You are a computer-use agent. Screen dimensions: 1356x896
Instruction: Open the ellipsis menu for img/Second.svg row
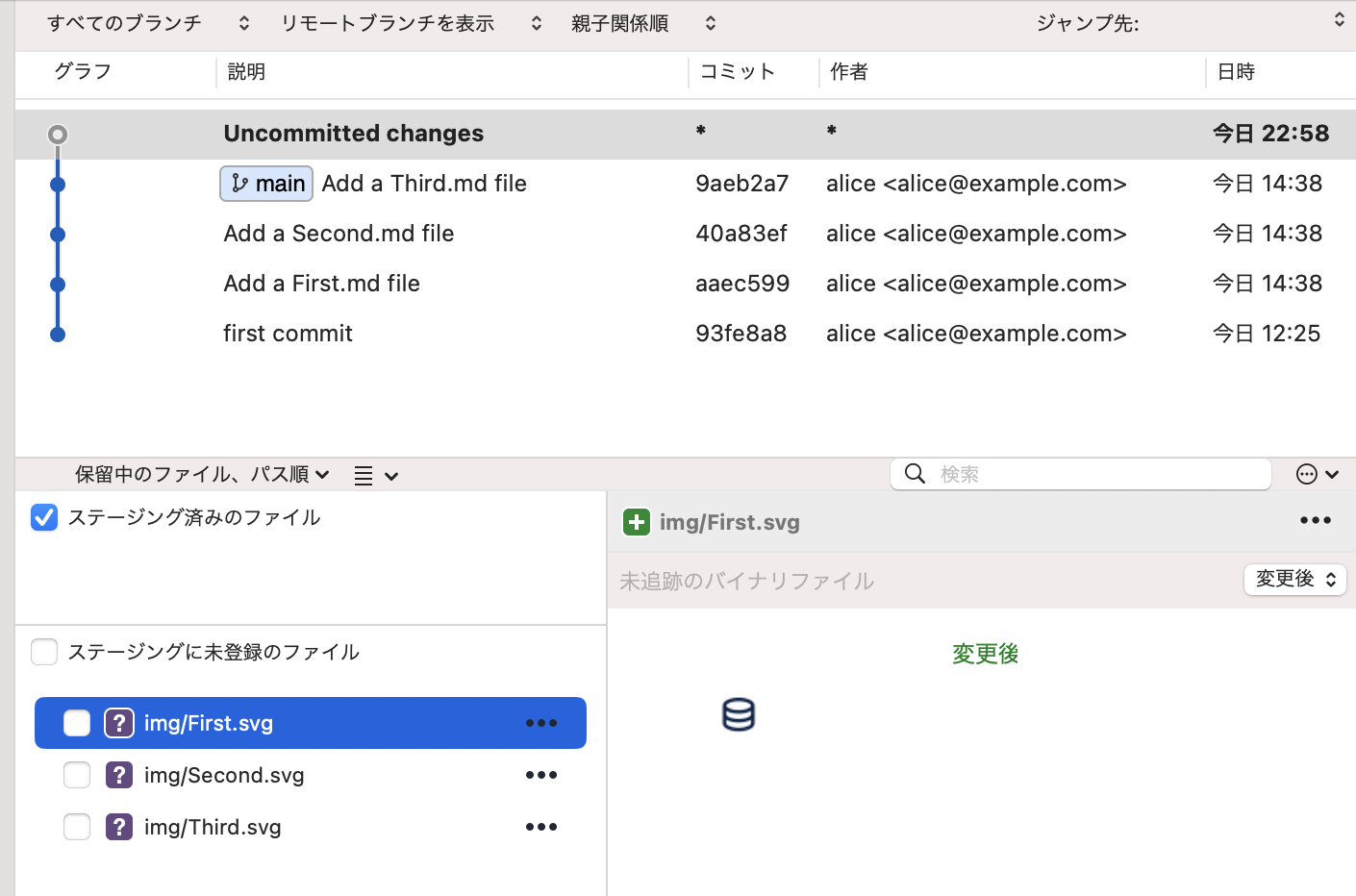[541, 775]
